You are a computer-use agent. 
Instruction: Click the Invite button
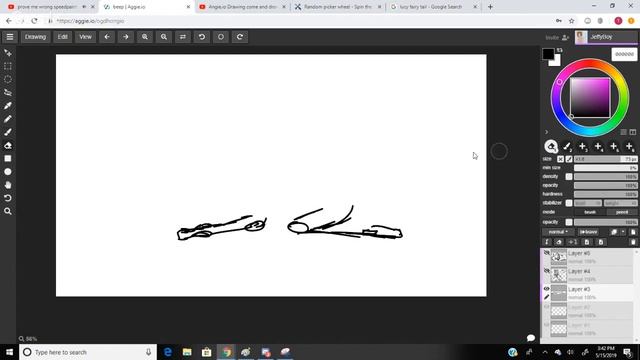pyautogui.click(x=557, y=38)
